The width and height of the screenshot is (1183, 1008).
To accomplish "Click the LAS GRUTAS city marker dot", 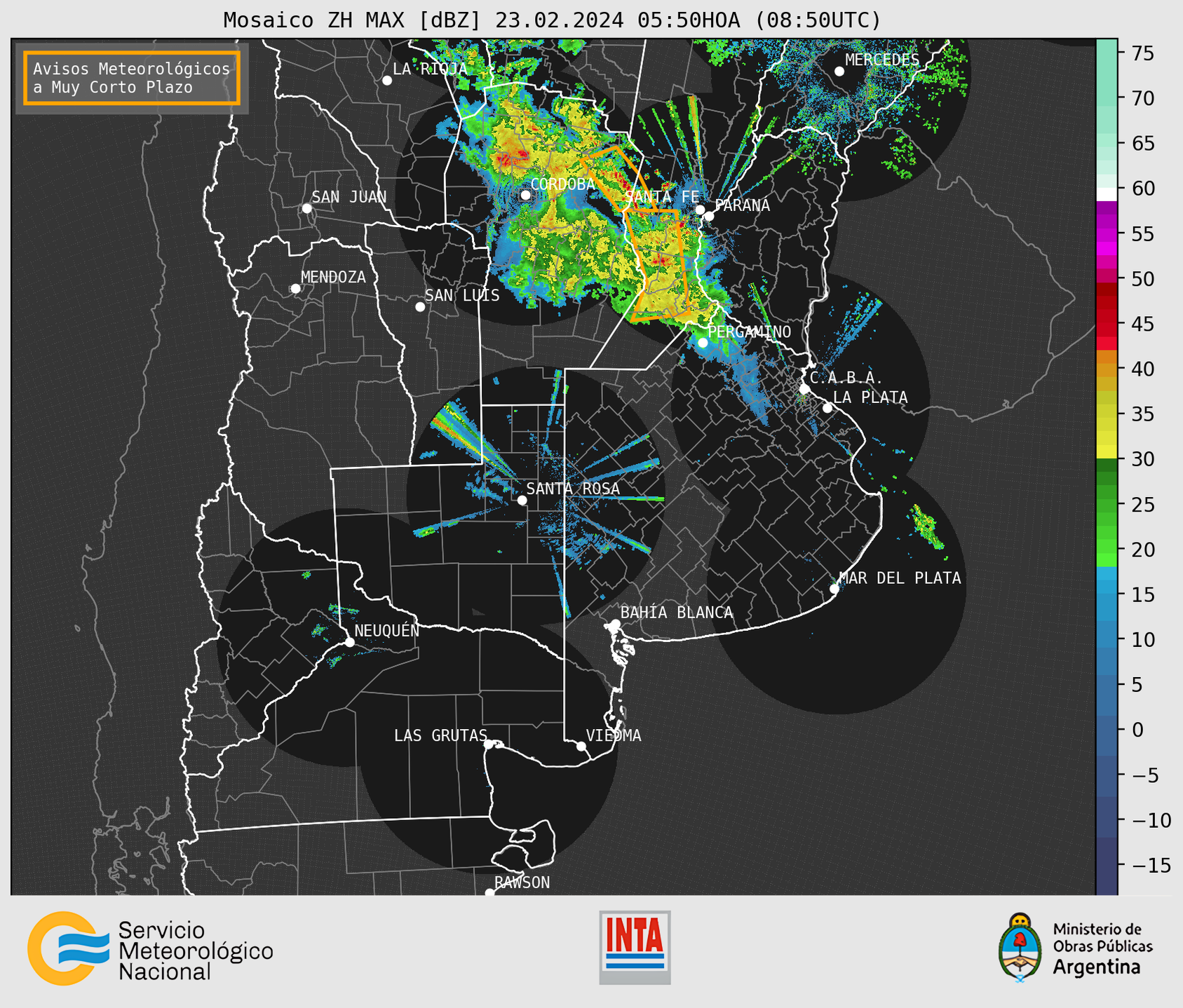I will pyautogui.click(x=489, y=744).
